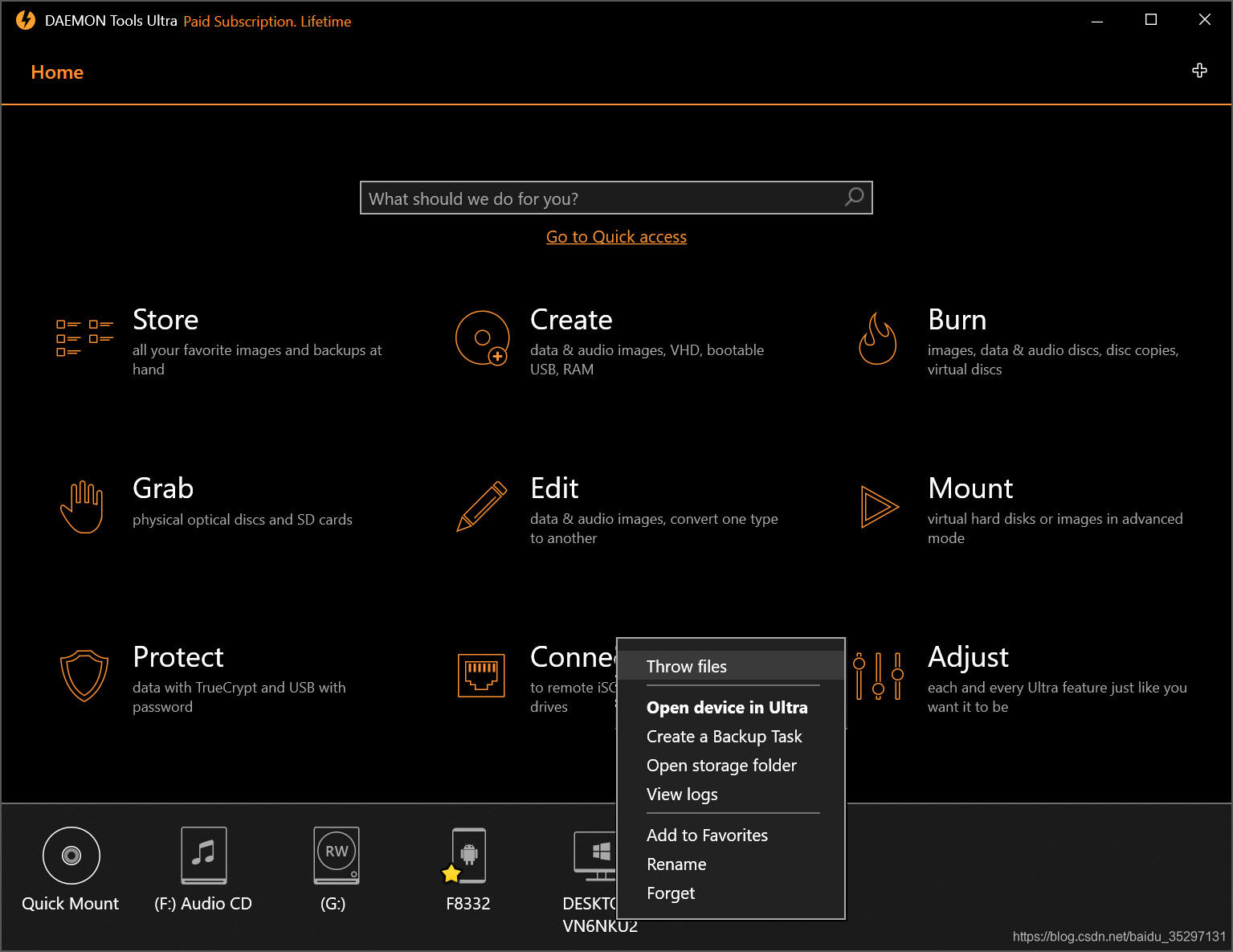1233x952 pixels.
Task: Choose Throw files from context menu
Action: 731,666
